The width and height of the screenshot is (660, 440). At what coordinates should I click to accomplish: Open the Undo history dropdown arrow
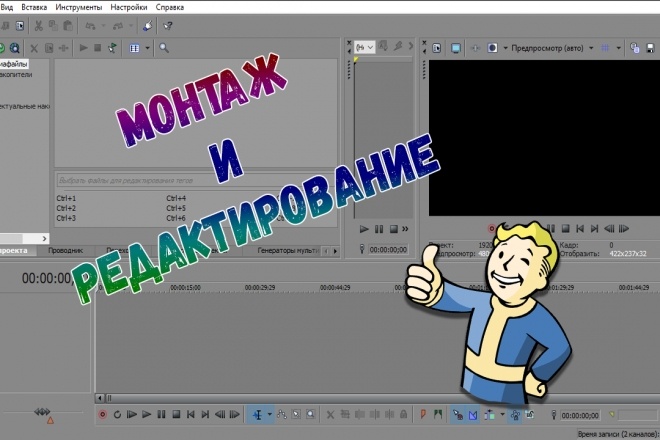tap(104, 26)
